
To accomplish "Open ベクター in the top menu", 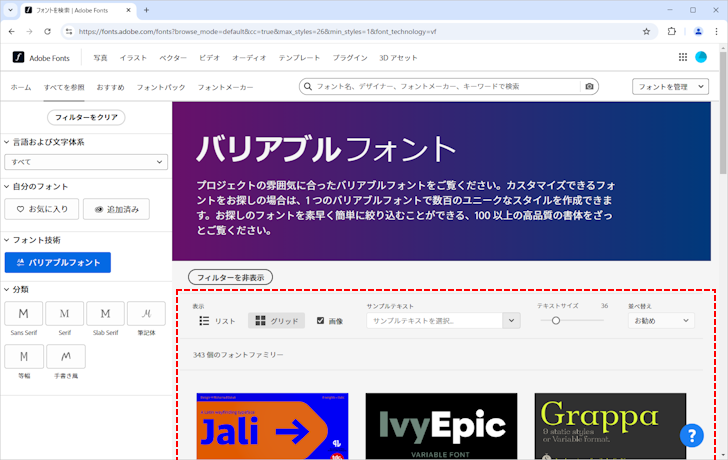I will (173, 58).
